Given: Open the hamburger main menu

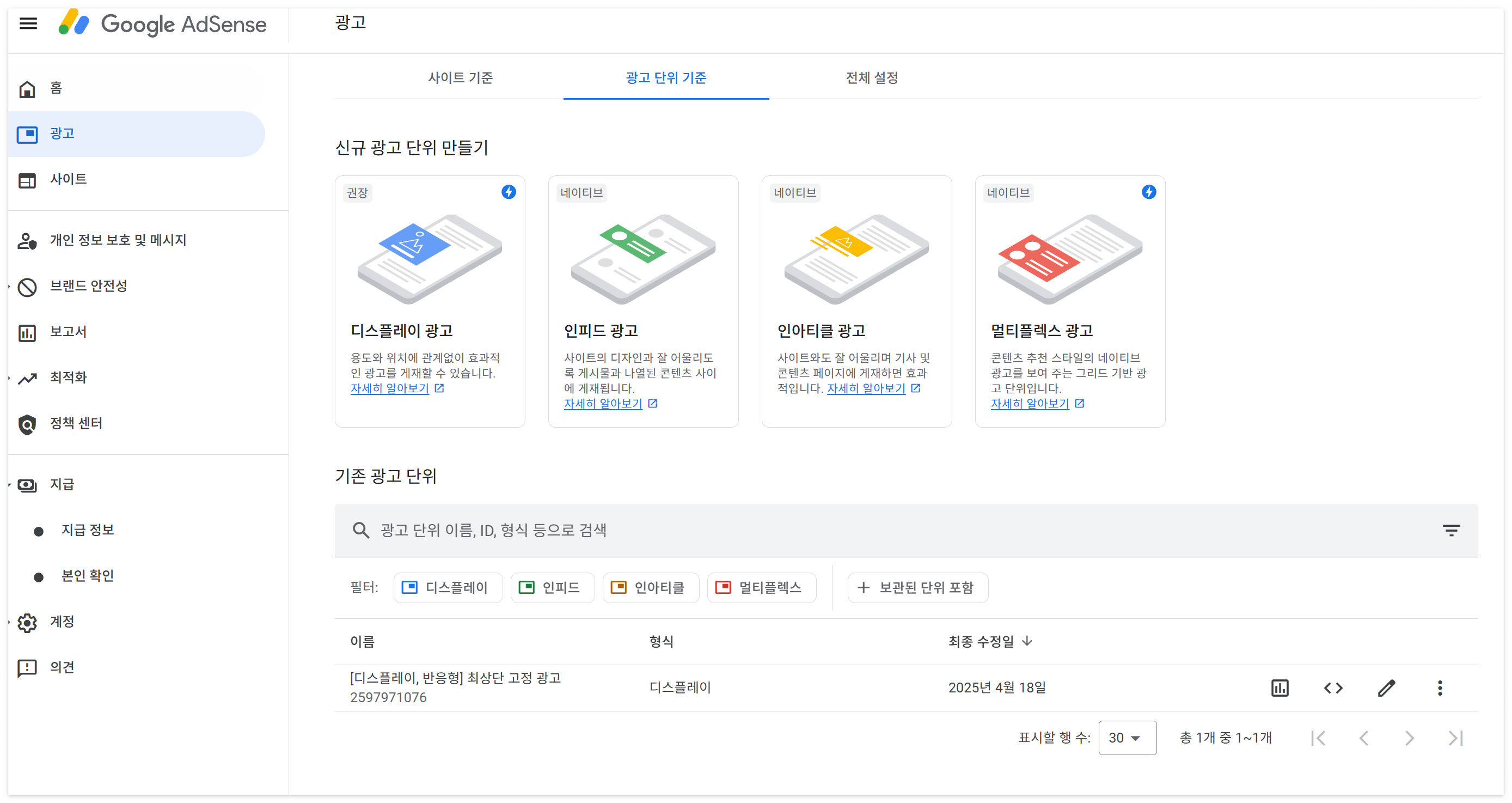Looking at the screenshot, I should pyautogui.click(x=28, y=23).
